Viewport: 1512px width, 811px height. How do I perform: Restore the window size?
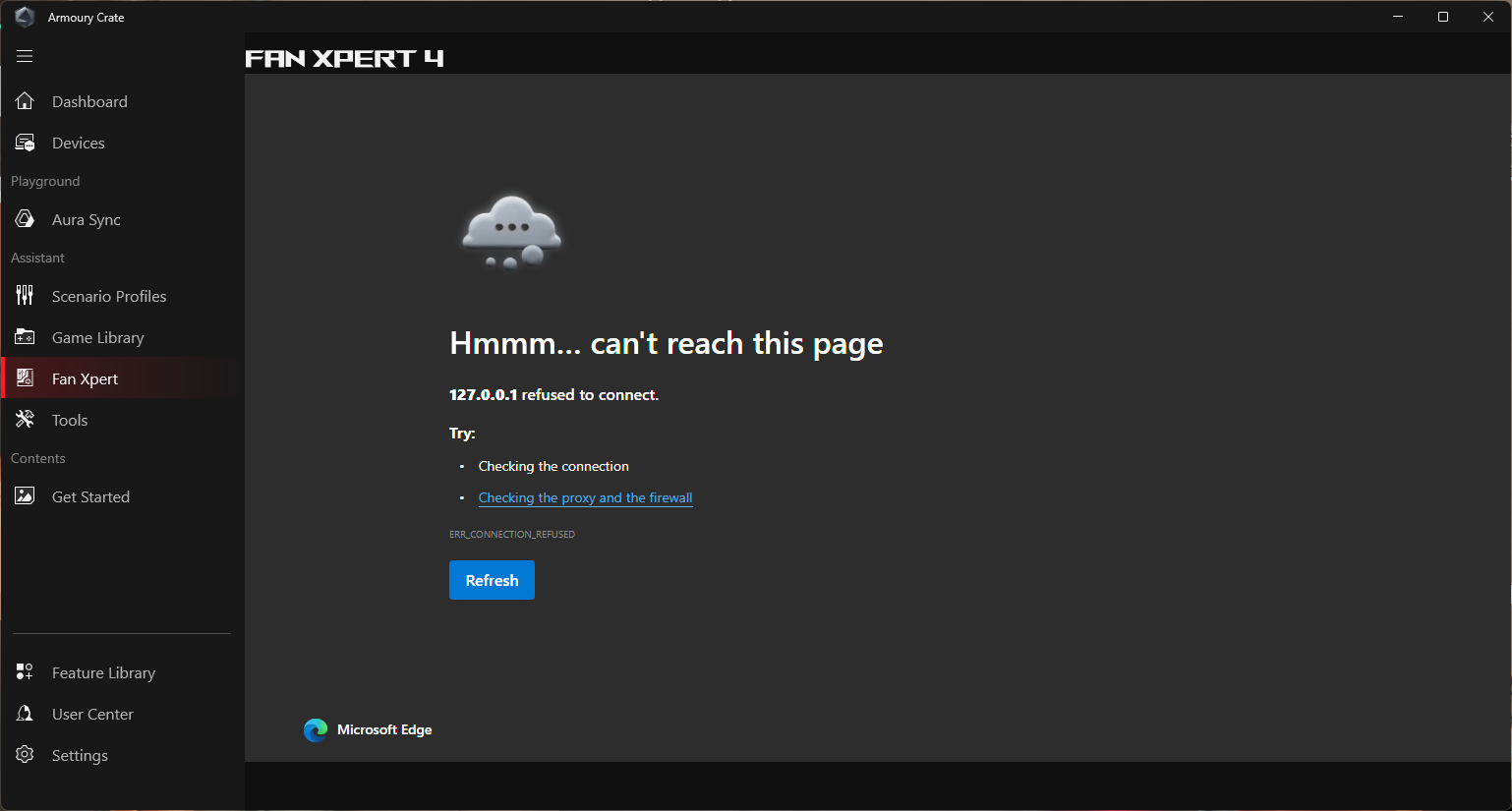pos(1442,16)
